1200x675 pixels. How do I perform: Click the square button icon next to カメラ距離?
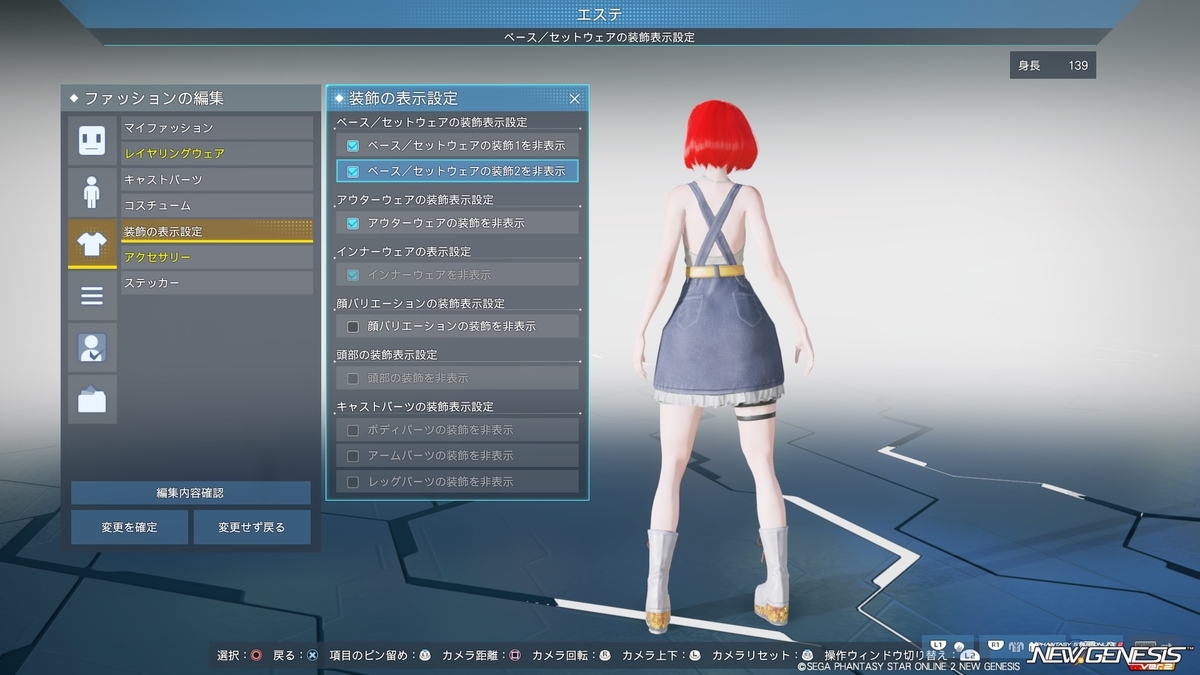click(x=514, y=655)
